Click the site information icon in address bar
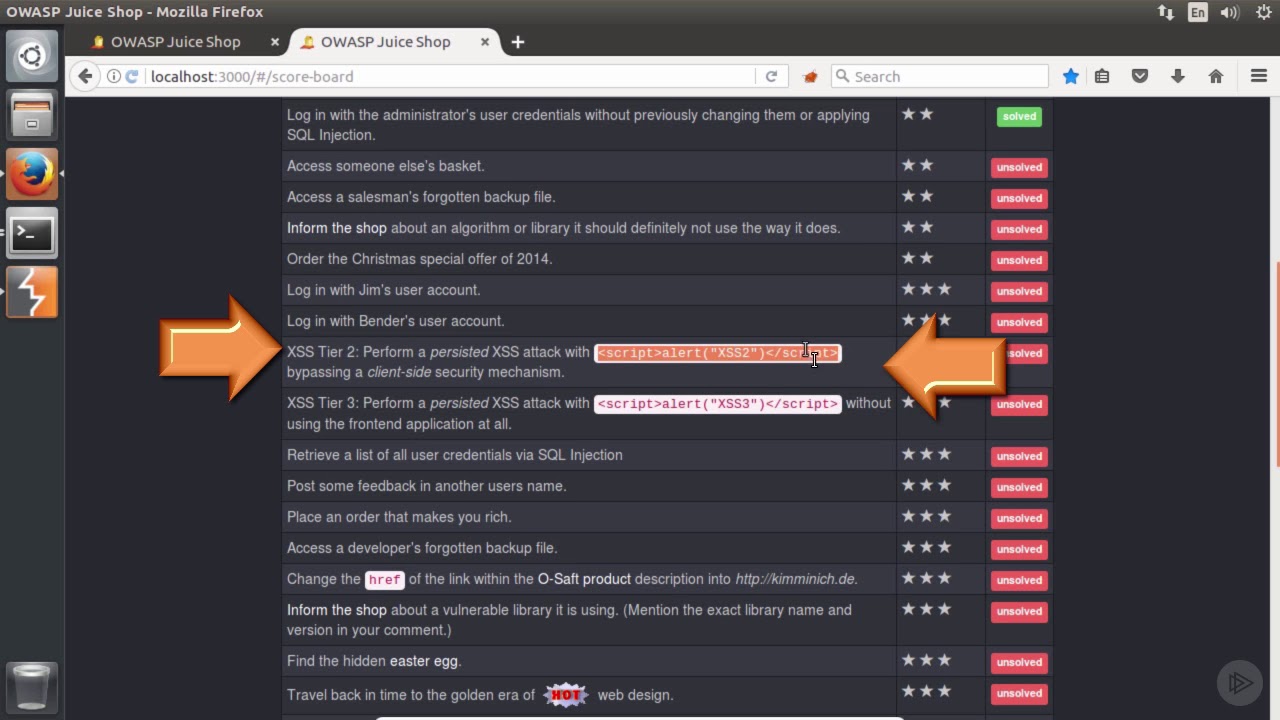The height and width of the screenshot is (720, 1280). (114, 76)
